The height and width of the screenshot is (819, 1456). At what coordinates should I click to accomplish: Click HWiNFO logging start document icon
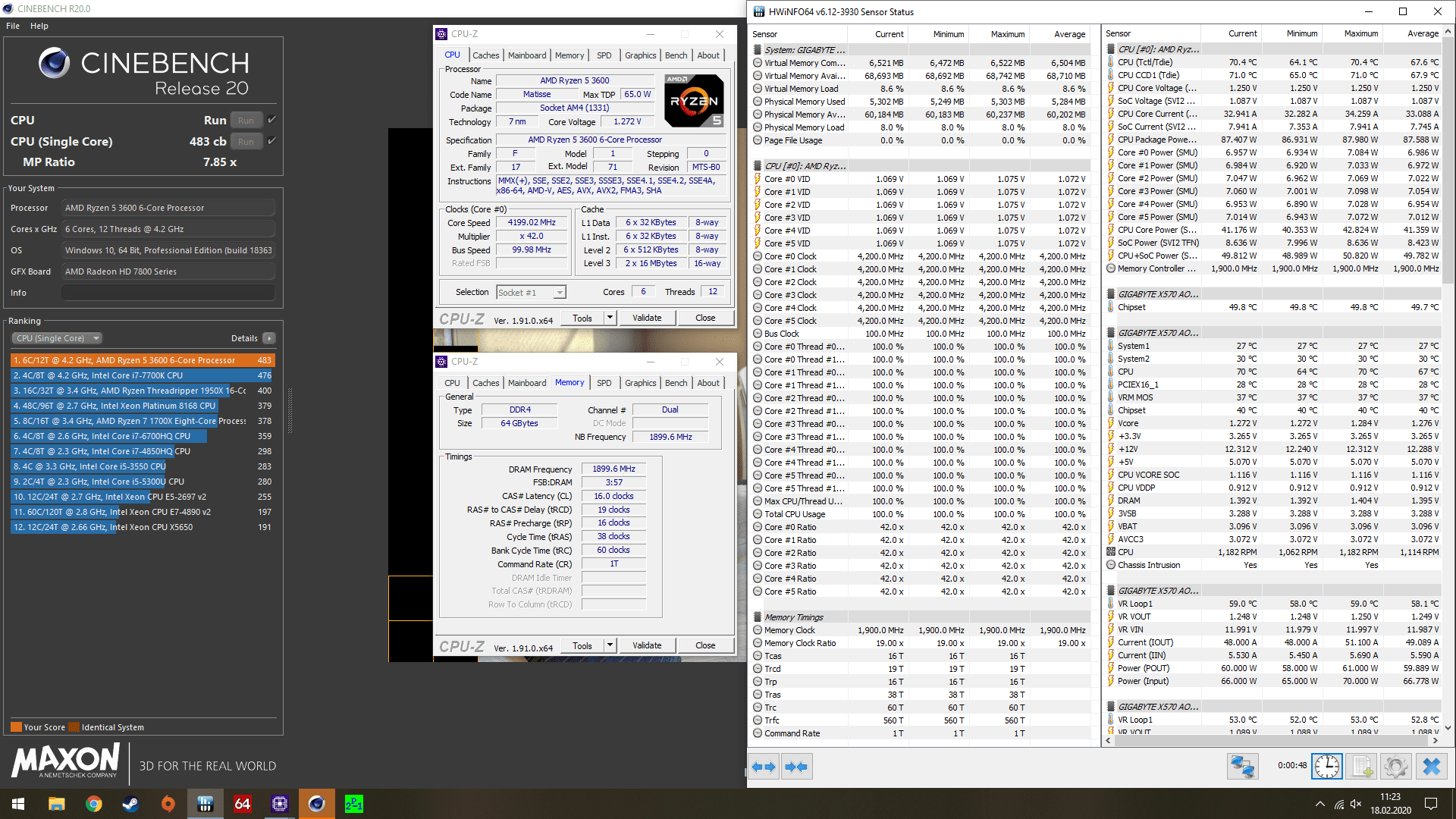[1362, 767]
